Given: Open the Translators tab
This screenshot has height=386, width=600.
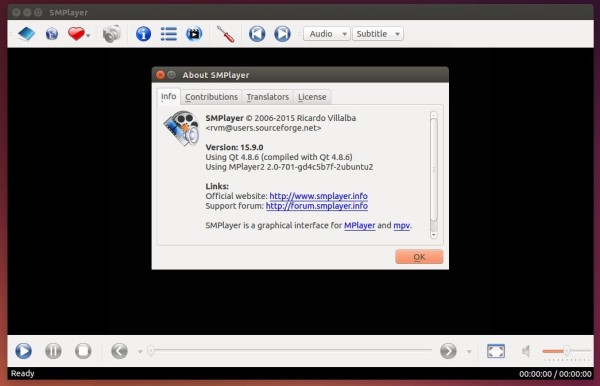Looking at the screenshot, I should pos(267,97).
